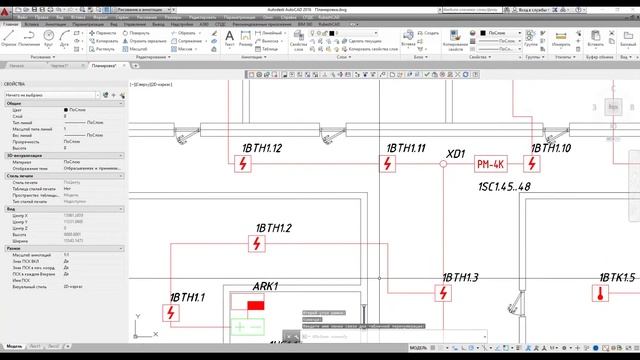640x360 pixels.
Task: Switch to the Главная ribbon tab
Action: tap(10, 24)
